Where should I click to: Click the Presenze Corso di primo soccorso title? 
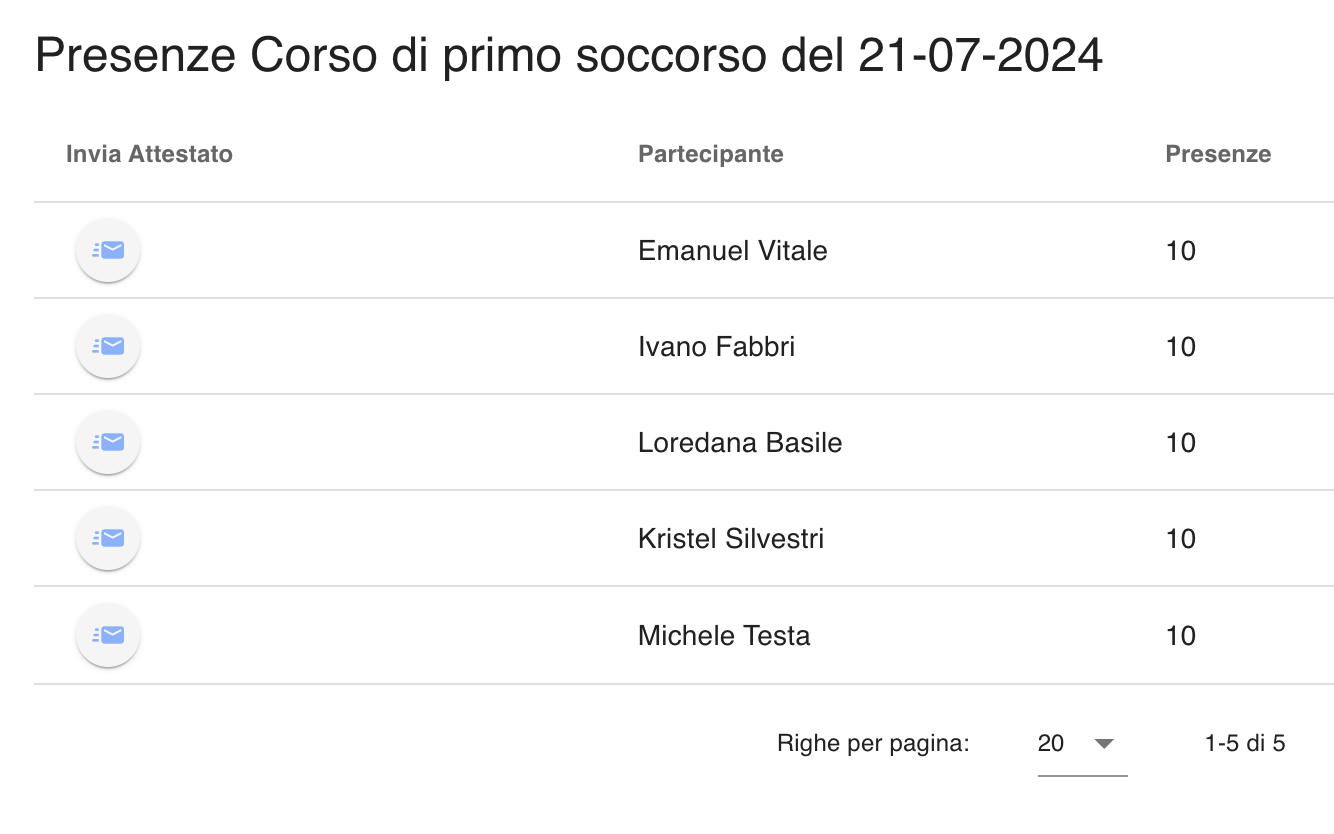tap(569, 56)
